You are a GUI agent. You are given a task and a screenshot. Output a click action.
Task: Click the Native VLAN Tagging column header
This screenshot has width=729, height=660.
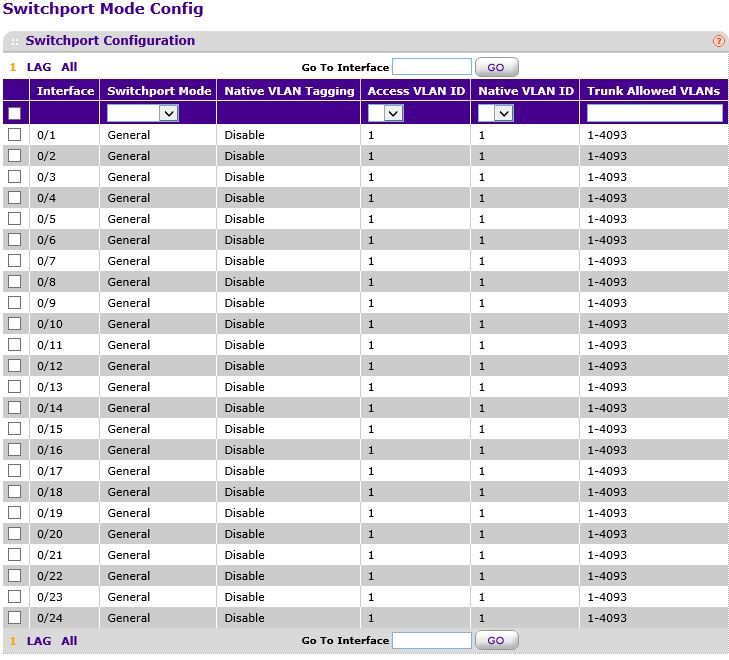pyautogui.click(x=289, y=91)
